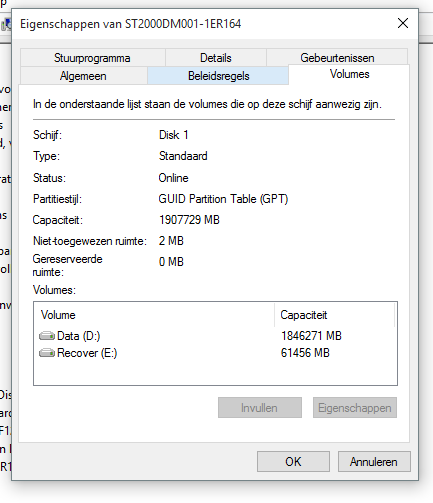The image size is (433, 503).
Task: Select the Algemeen tab
Action: [83, 76]
